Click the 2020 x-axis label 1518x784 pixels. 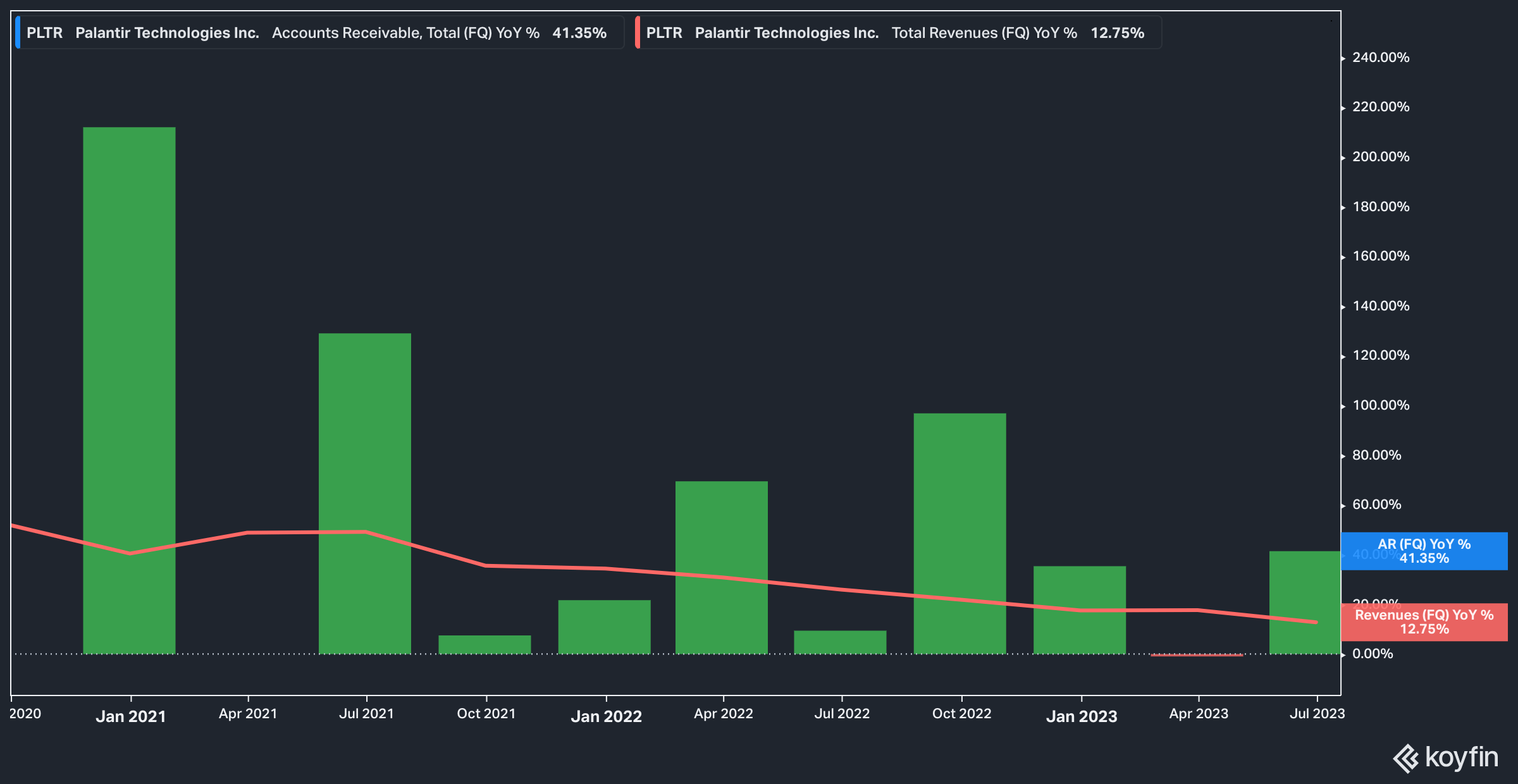tap(25, 714)
